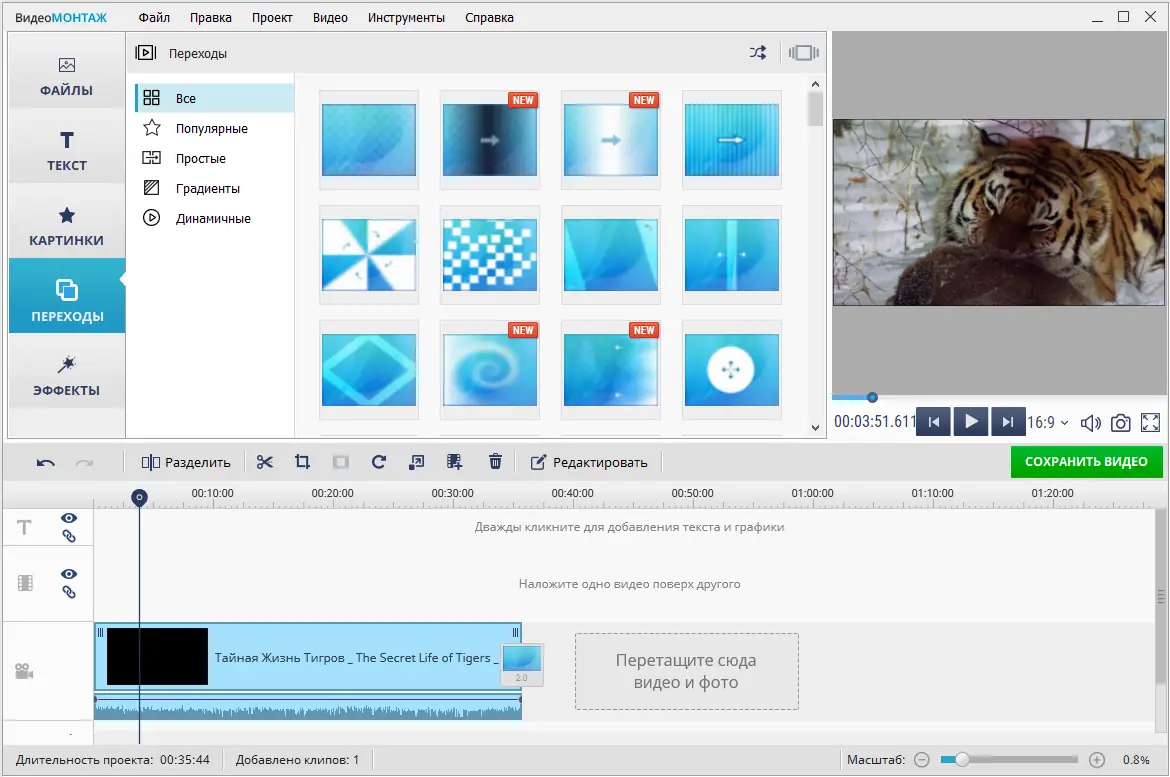Switch preview to fullscreen
Viewport: 1170px width, 777px height.
1151,423
